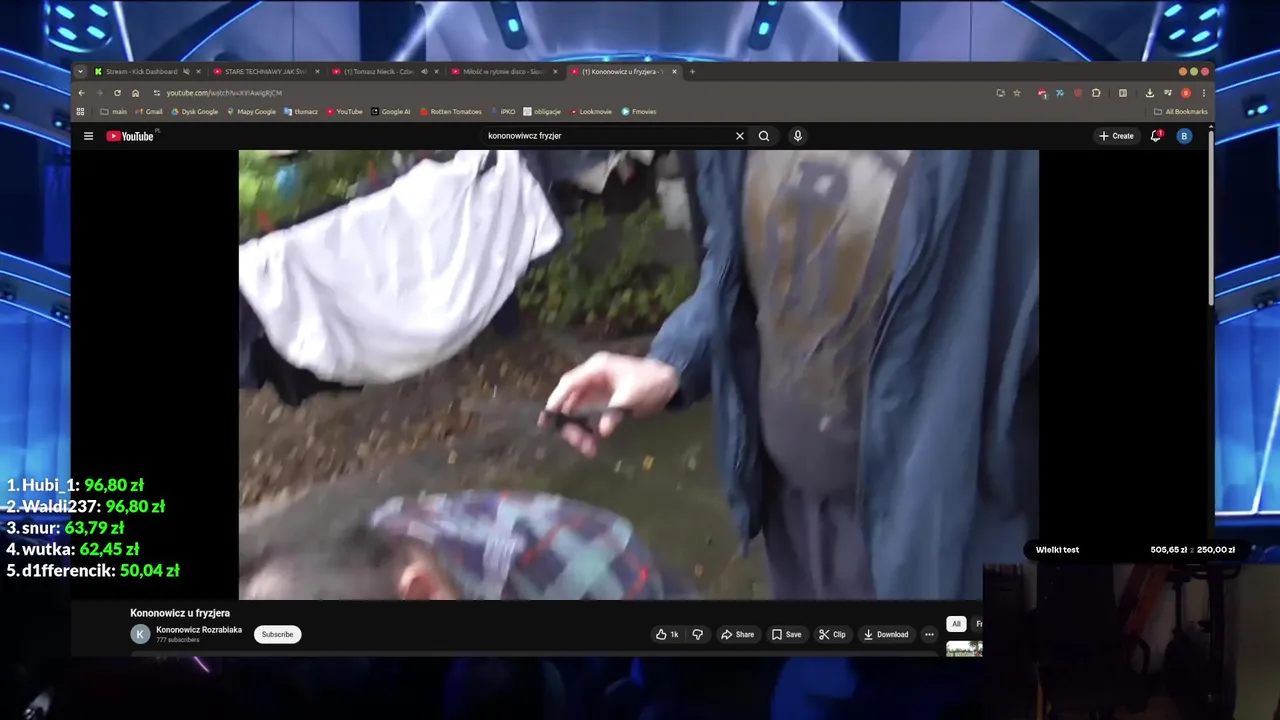The image size is (1280, 720).
Task: Open the view site information icon
Action: (x=157, y=93)
